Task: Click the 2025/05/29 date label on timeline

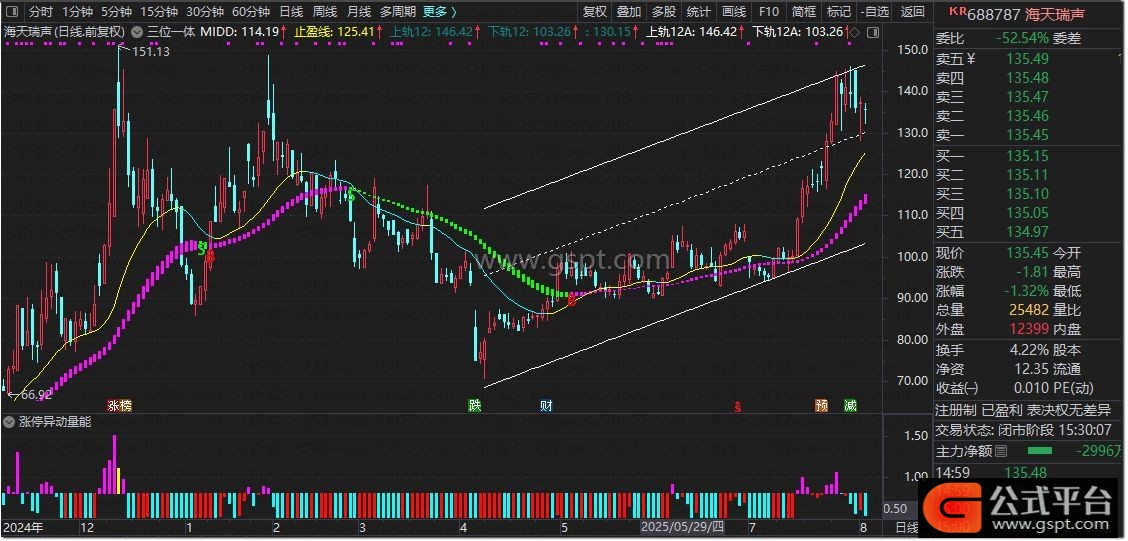Action: tap(682, 527)
